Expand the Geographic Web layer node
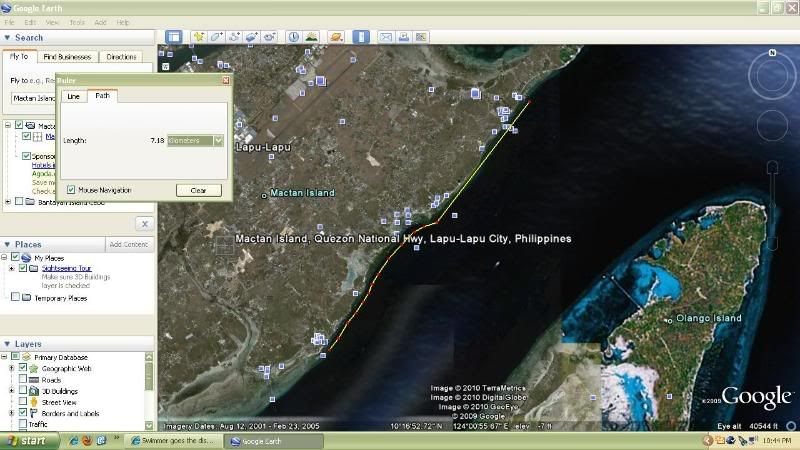This screenshot has height=450, width=800. click(12, 368)
